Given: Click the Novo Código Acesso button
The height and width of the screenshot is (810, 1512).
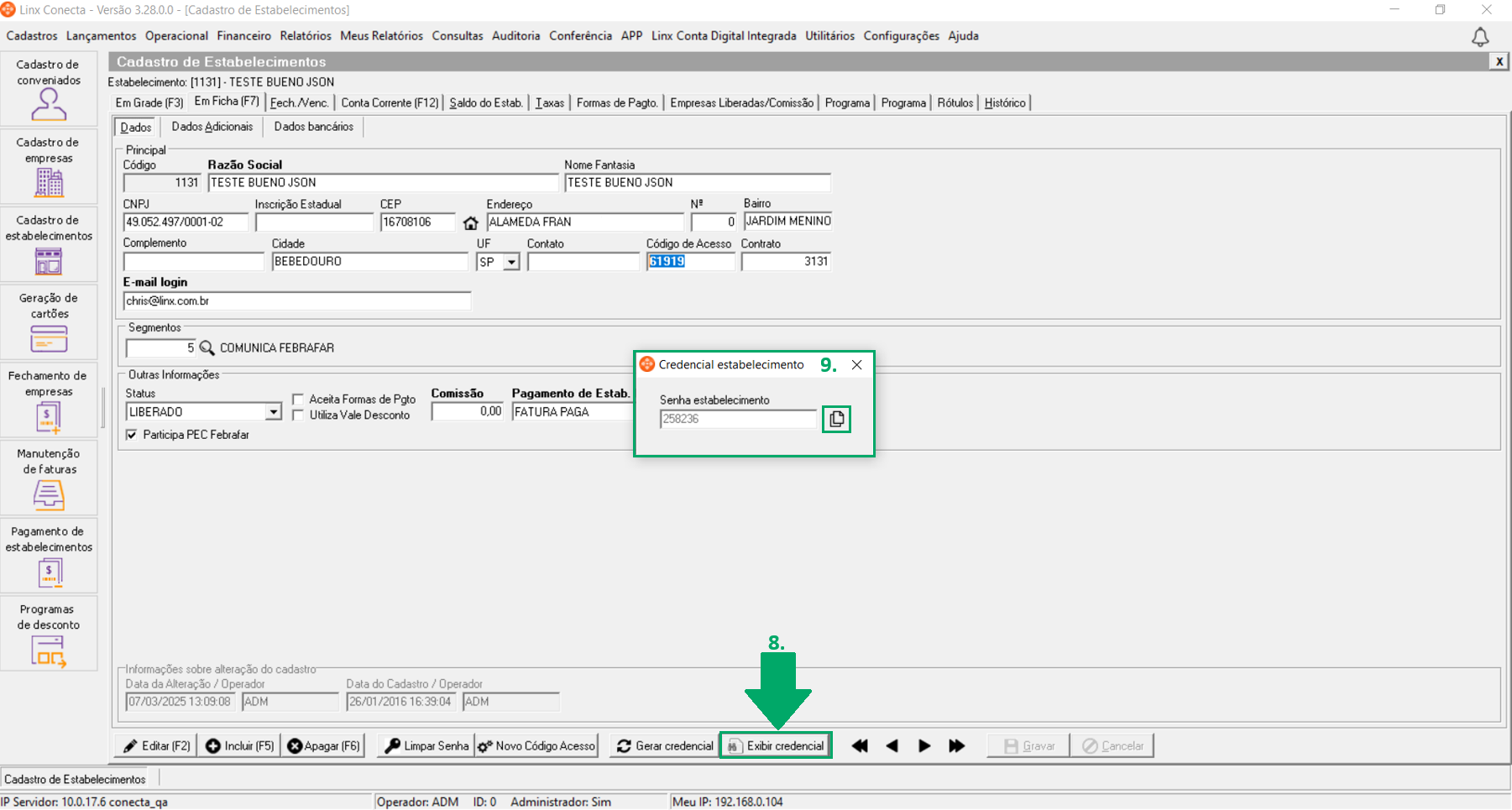Looking at the screenshot, I should coord(536,745).
